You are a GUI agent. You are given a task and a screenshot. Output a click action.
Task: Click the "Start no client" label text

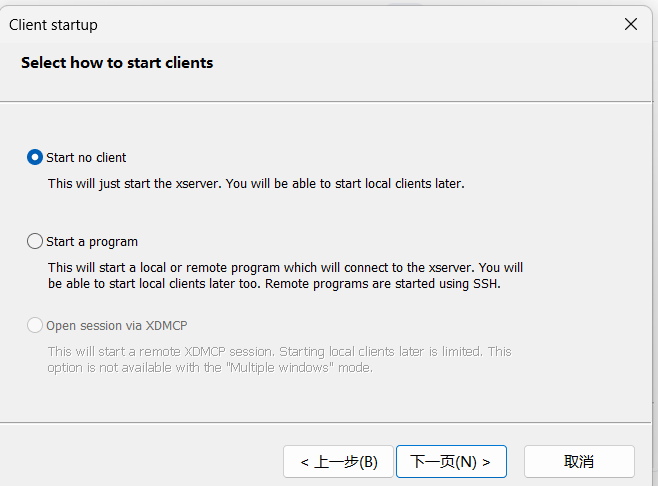point(86,157)
